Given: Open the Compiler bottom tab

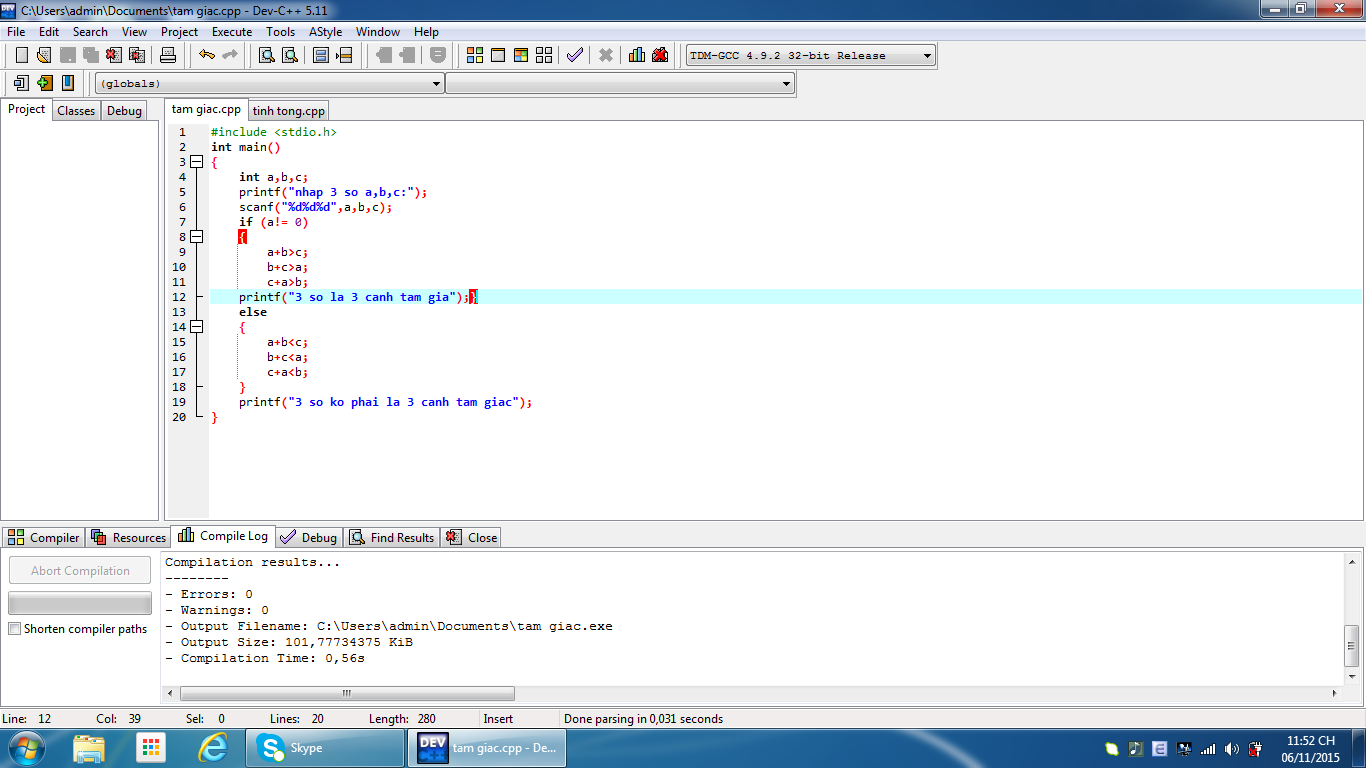Looking at the screenshot, I should pos(44,537).
